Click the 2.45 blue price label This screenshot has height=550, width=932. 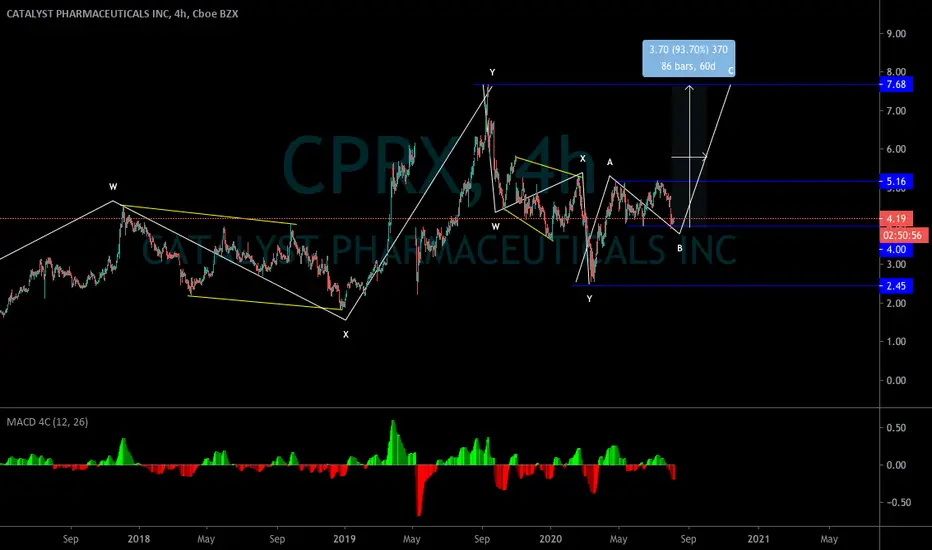pyautogui.click(x=896, y=286)
